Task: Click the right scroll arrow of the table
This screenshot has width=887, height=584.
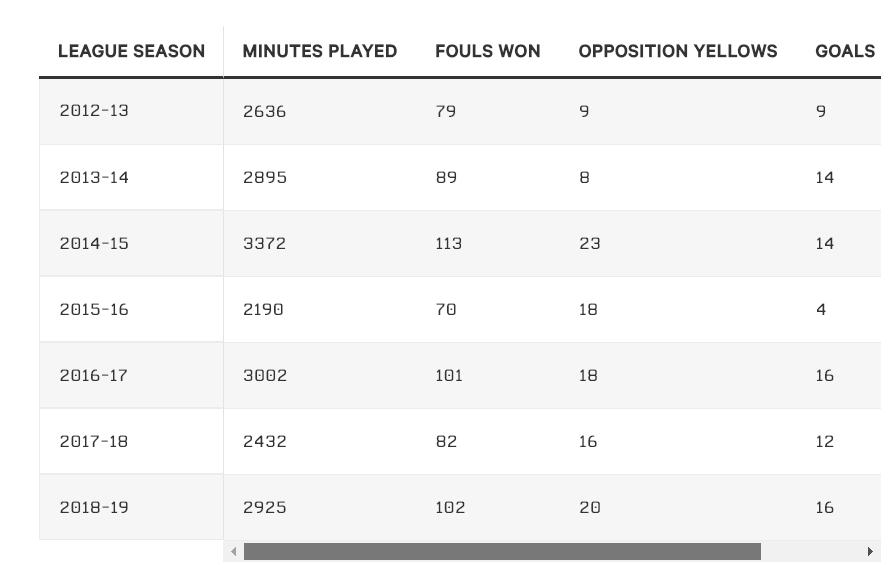Action: (x=870, y=551)
